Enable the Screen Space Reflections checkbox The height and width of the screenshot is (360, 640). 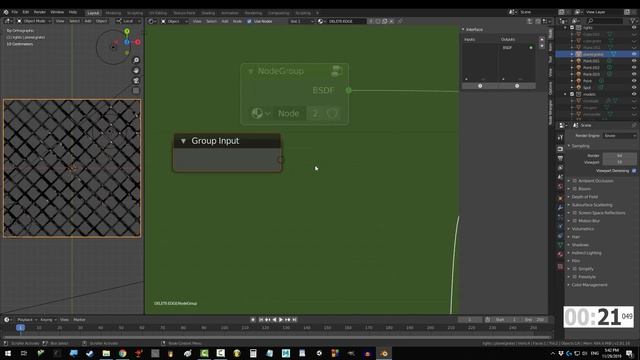tap(575, 213)
